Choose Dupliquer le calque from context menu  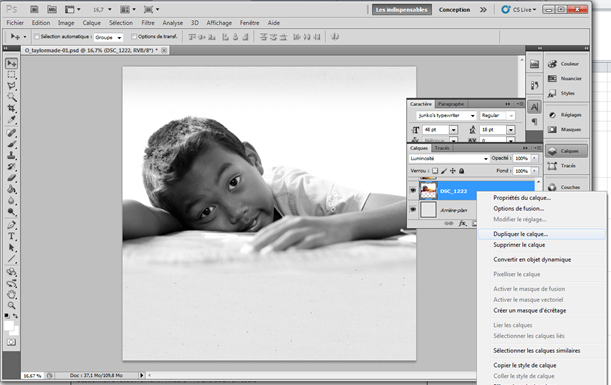[x=542, y=234]
